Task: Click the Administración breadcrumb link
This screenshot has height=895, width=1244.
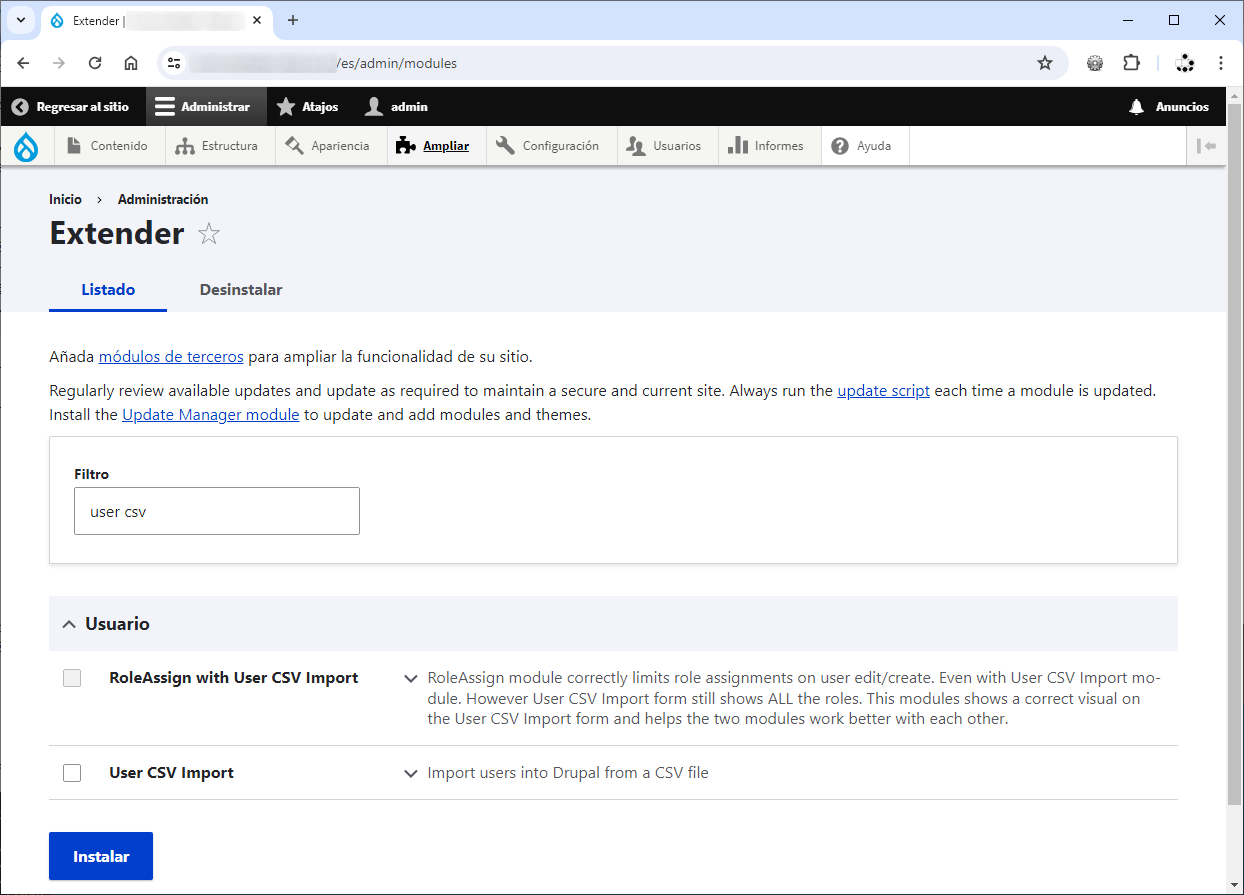Action: point(163,199)
